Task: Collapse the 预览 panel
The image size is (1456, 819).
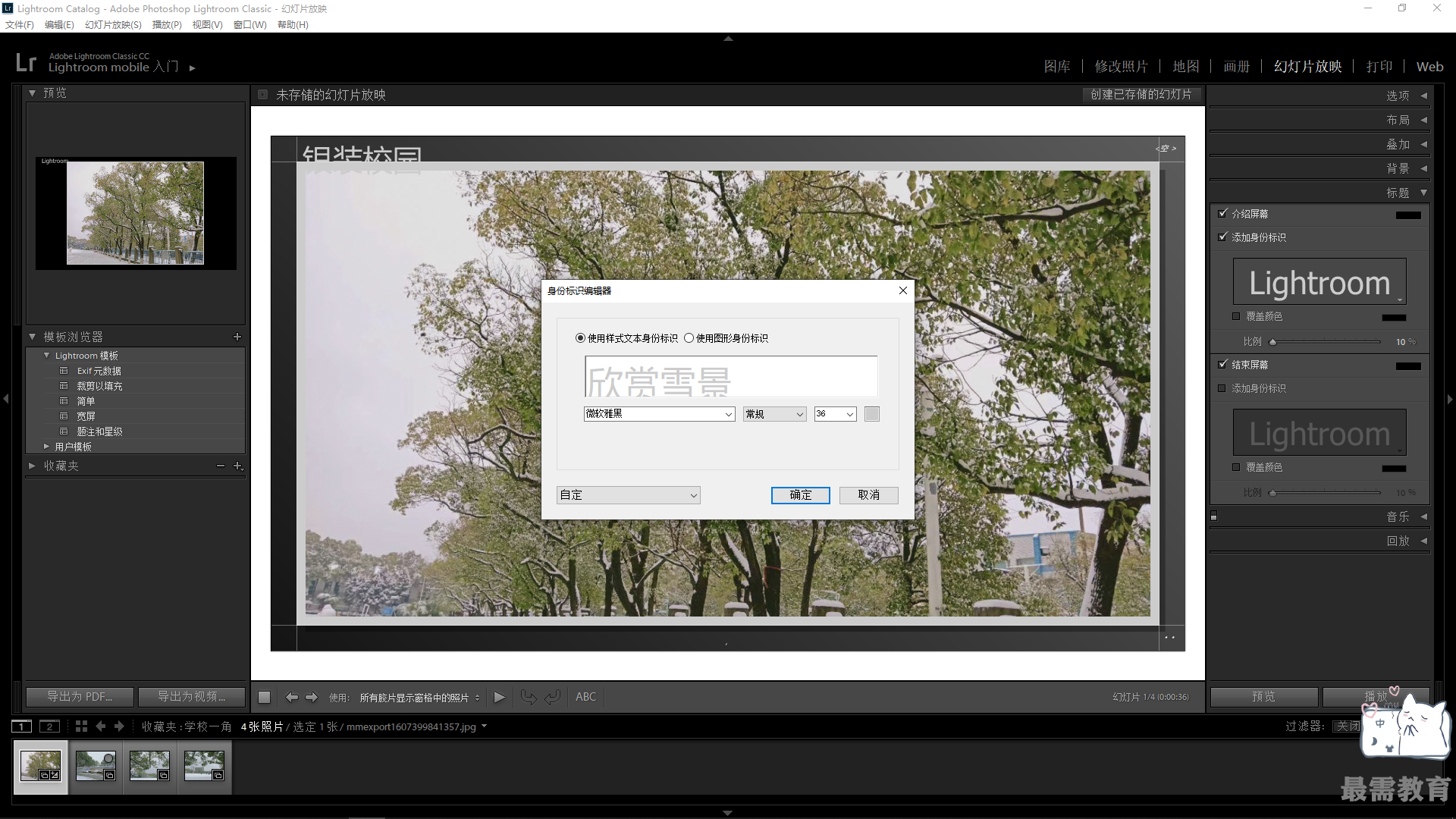Action: [32, 93]
